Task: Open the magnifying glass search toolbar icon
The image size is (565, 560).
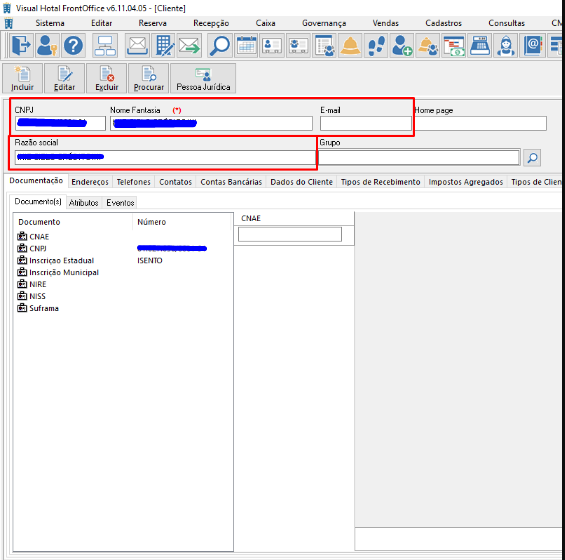Action: pyautogui.click(x=220, y=45)
